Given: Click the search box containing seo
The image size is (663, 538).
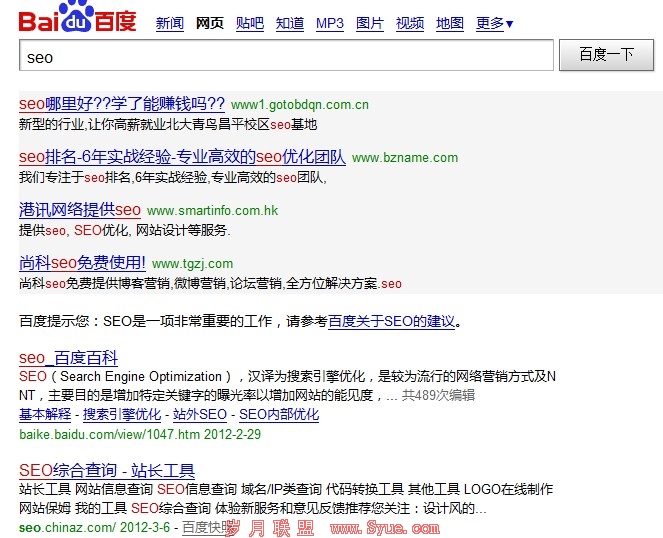Looking at the screenshot, I should [x=286, y=56].
